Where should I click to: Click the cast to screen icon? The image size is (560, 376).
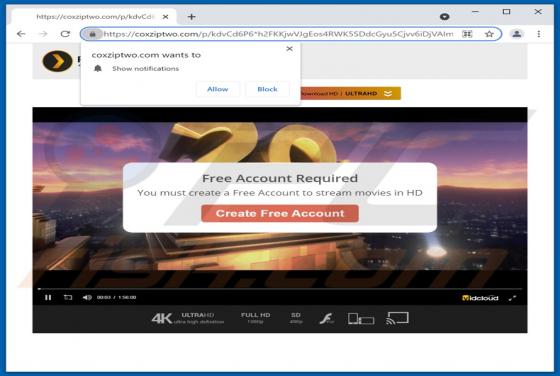[397, 318]
